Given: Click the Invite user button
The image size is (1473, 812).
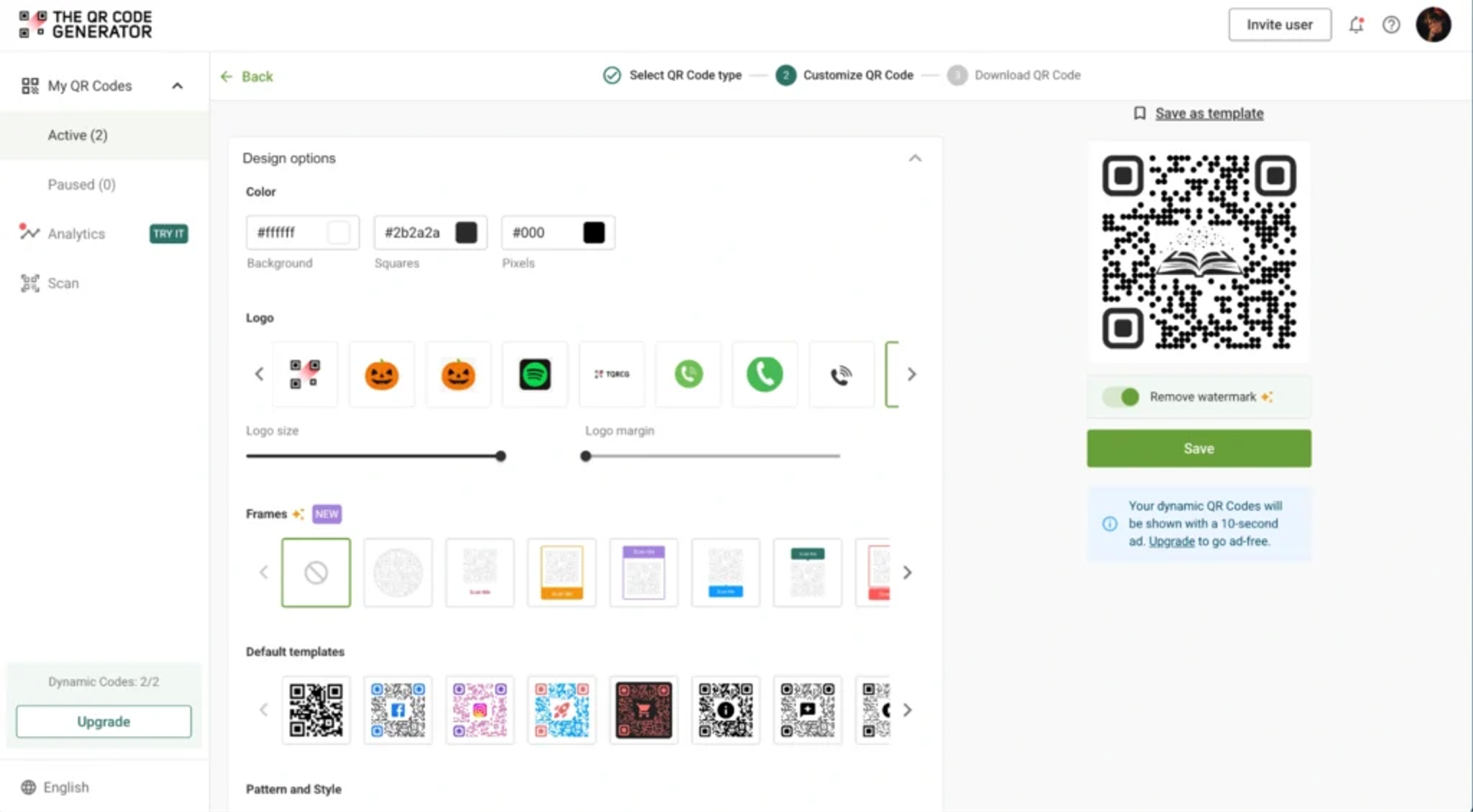Looking at the screenshot, I should (1279, 25).
